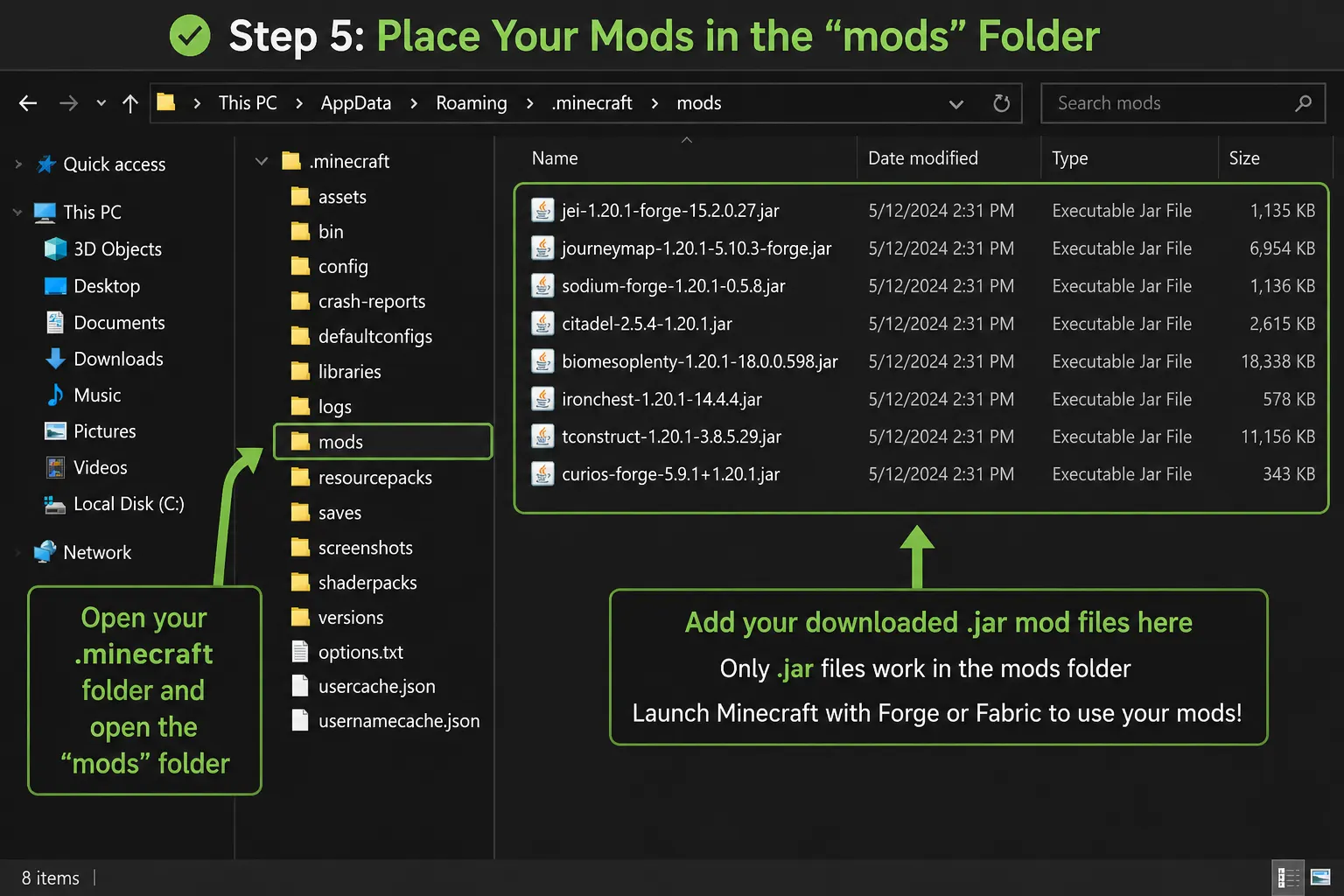Expand the Network tree node
Image resolution: width=1344 pixels, height=896 pixels.
tap(18, 552)
